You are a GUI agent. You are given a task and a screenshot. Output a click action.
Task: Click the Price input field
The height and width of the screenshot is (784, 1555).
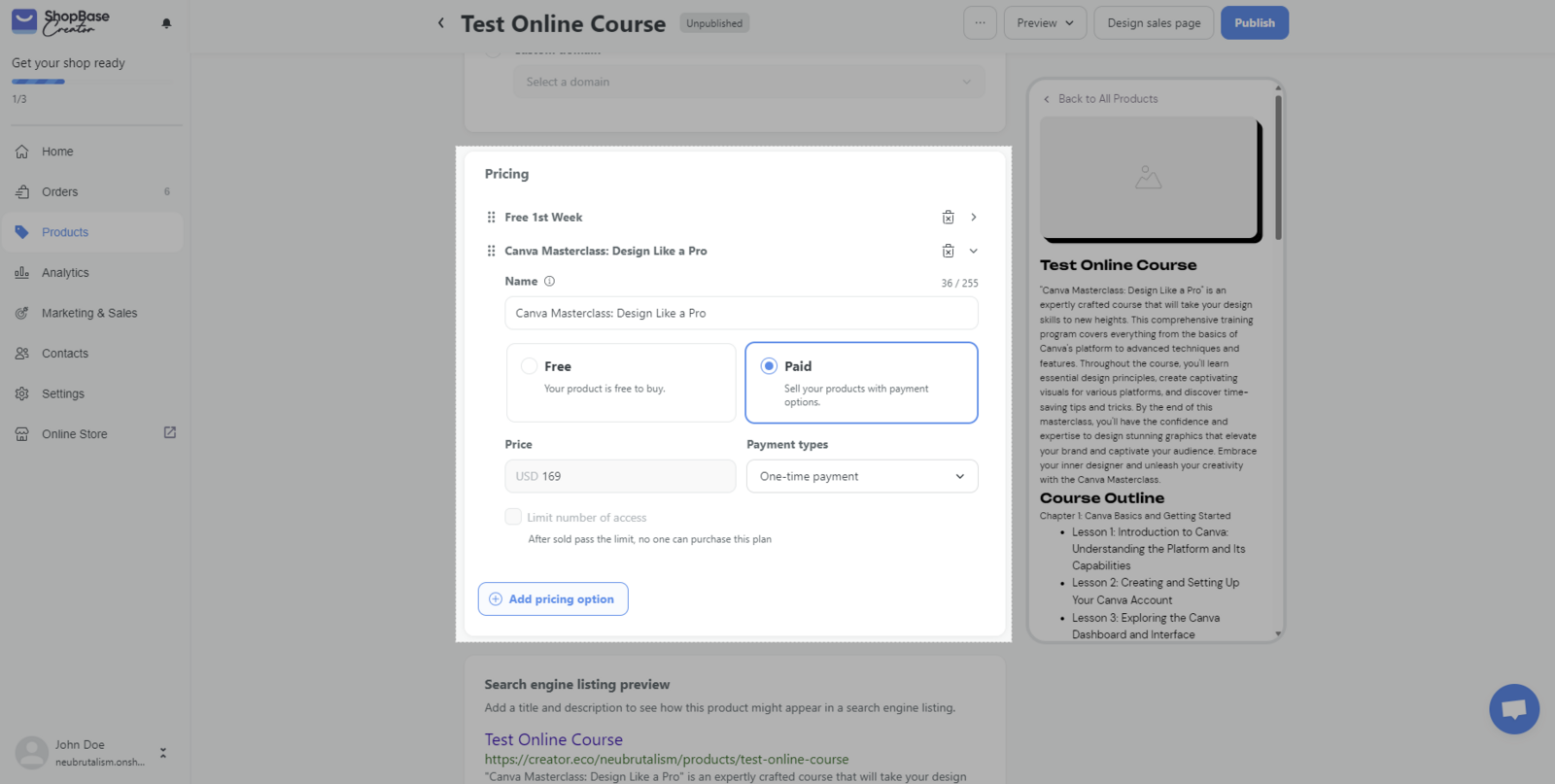pos(620,476)
